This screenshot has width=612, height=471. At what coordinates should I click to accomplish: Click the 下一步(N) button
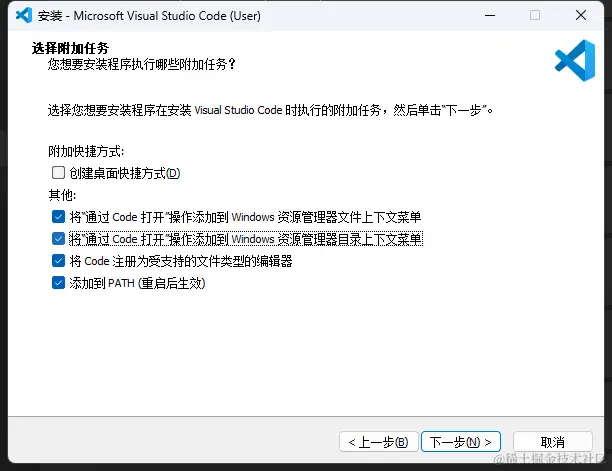[461, 442]
